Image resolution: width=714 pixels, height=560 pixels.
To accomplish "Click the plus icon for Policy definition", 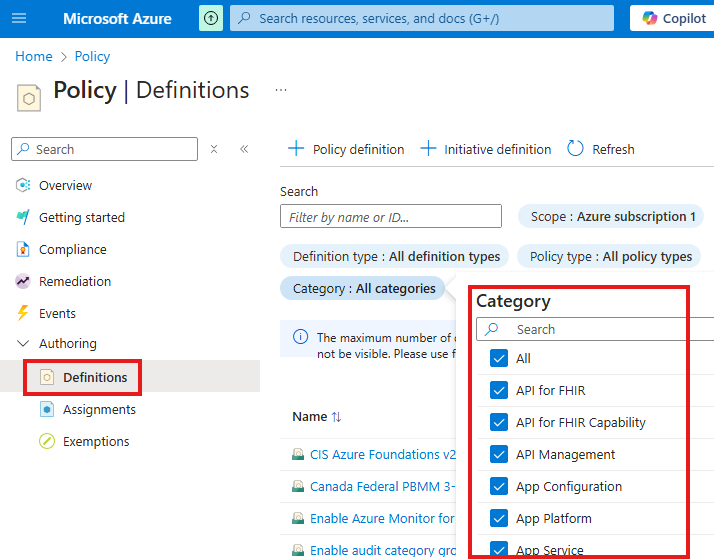I will coord(296,148).
